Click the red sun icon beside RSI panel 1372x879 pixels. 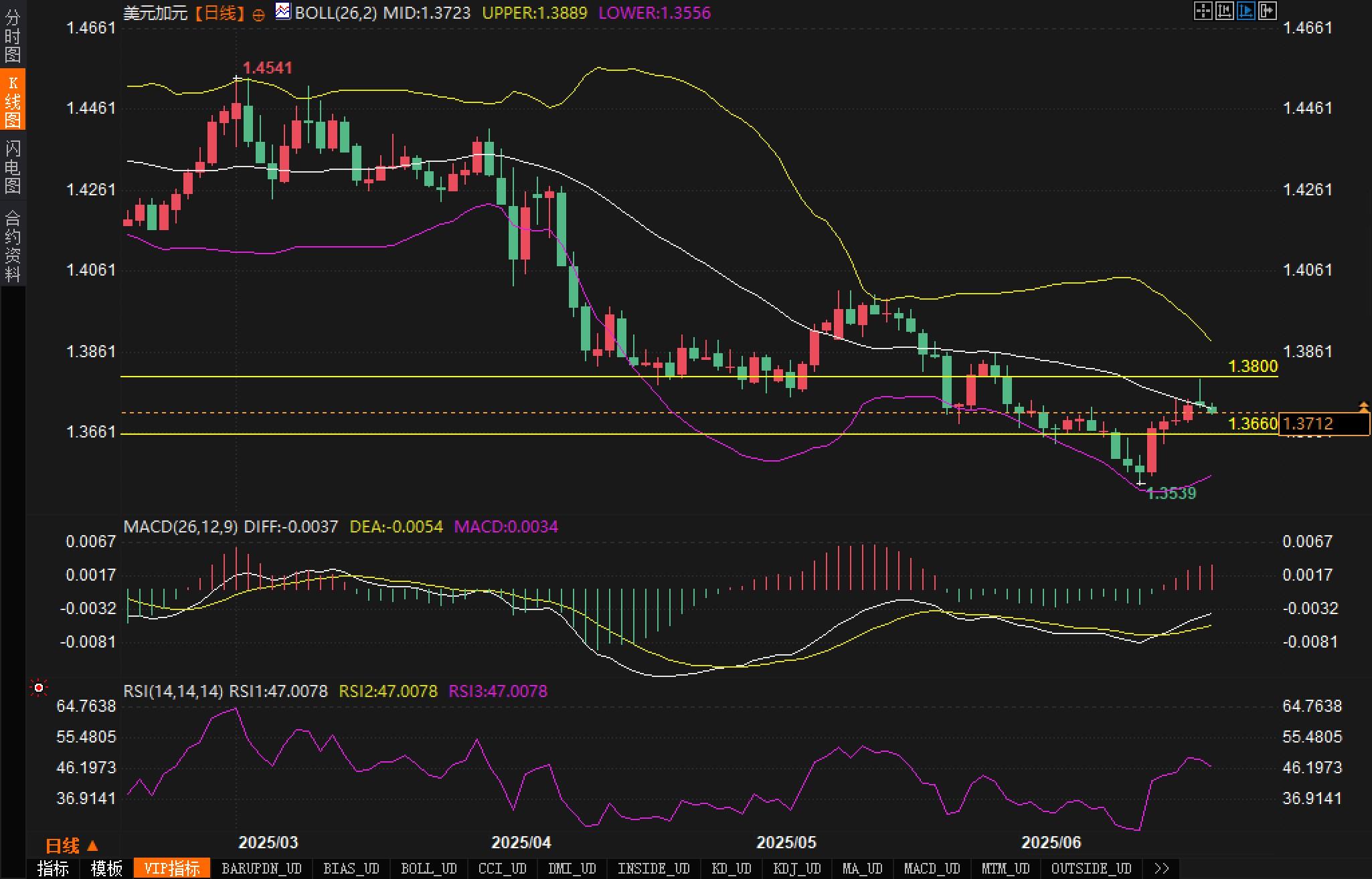click(x=39, y=688)
